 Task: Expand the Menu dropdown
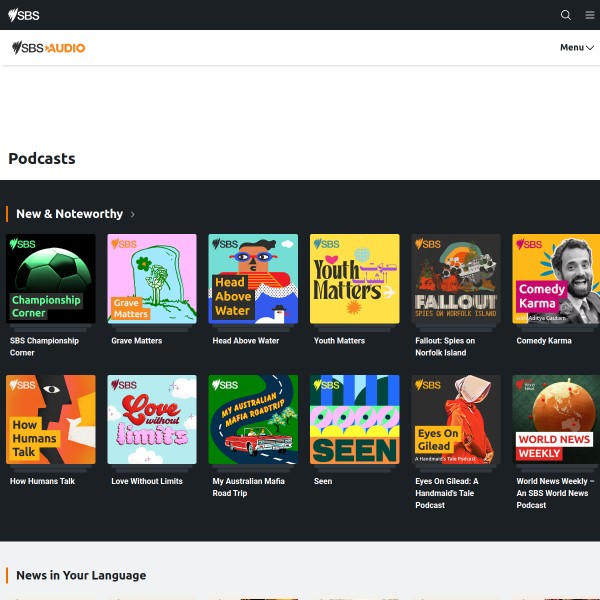[x=577, y=47]
